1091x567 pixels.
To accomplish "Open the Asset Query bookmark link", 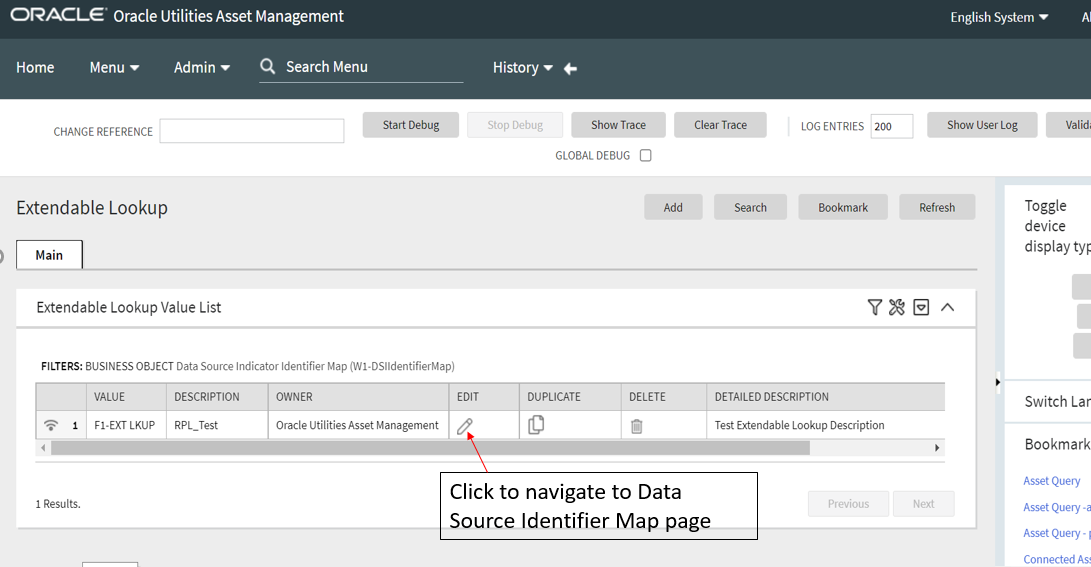I will point(1051,481).
